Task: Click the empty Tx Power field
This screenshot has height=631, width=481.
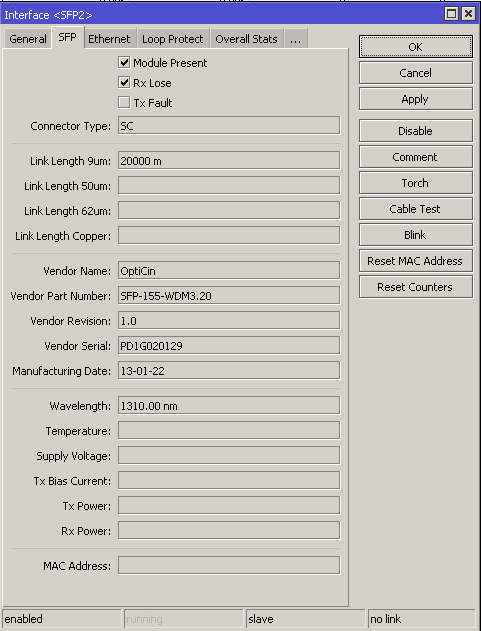Action: (229, 505)
